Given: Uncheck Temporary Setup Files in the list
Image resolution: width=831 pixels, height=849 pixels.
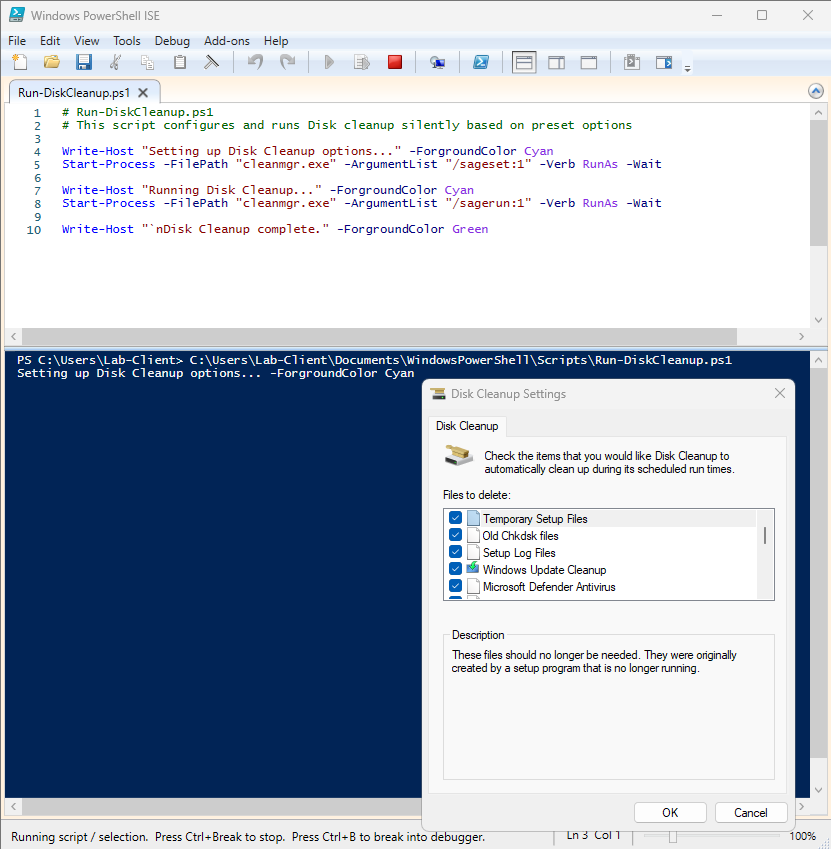Looking at the screenshot, I should [x=456, y=518].
